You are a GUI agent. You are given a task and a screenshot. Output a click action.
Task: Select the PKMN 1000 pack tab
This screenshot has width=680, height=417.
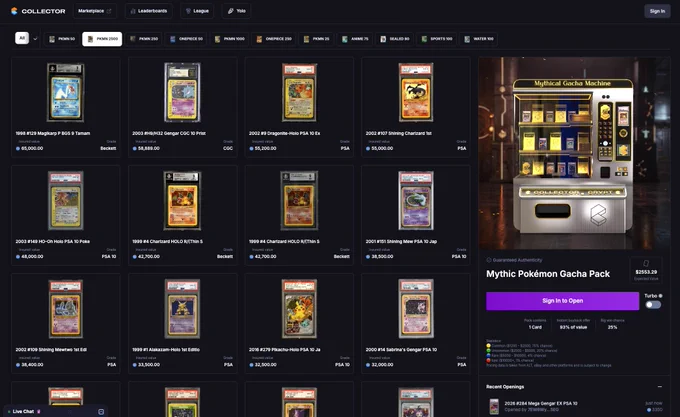point(229,39)
